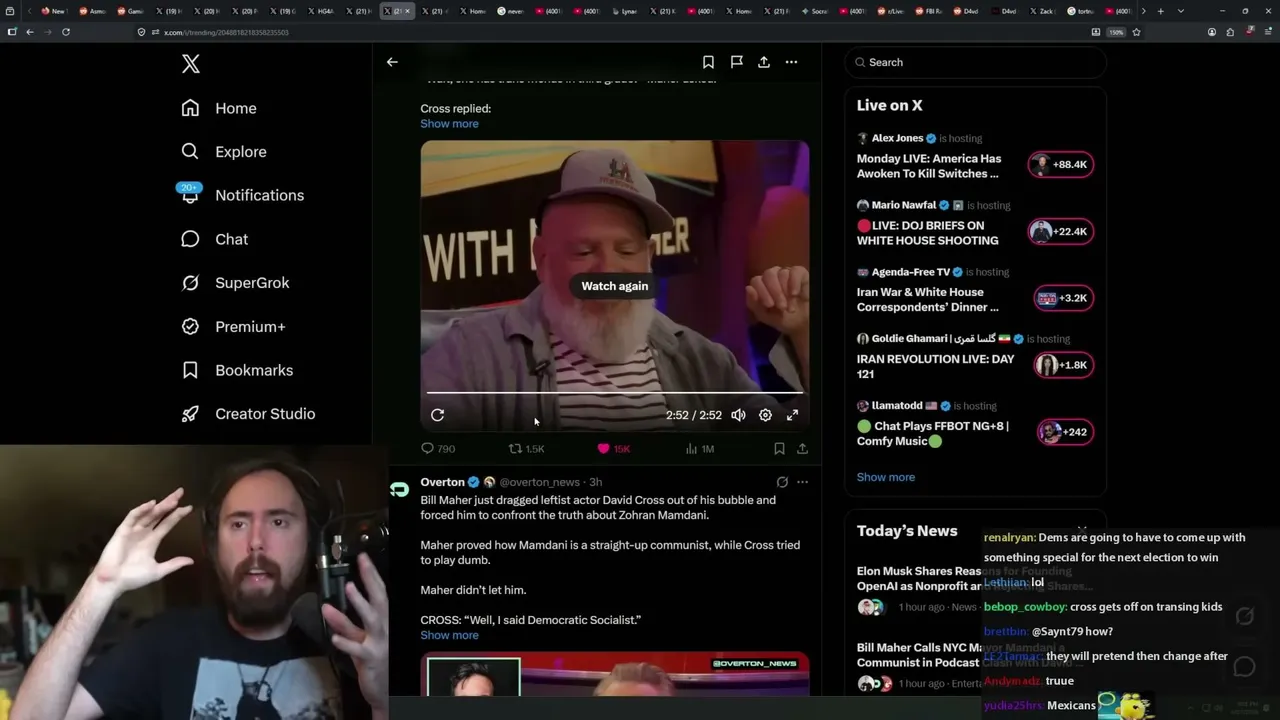This screenshot has width=1280, height=720.
Task: Switch to the HG4A browser tab
Action: (x=322, y=11)
